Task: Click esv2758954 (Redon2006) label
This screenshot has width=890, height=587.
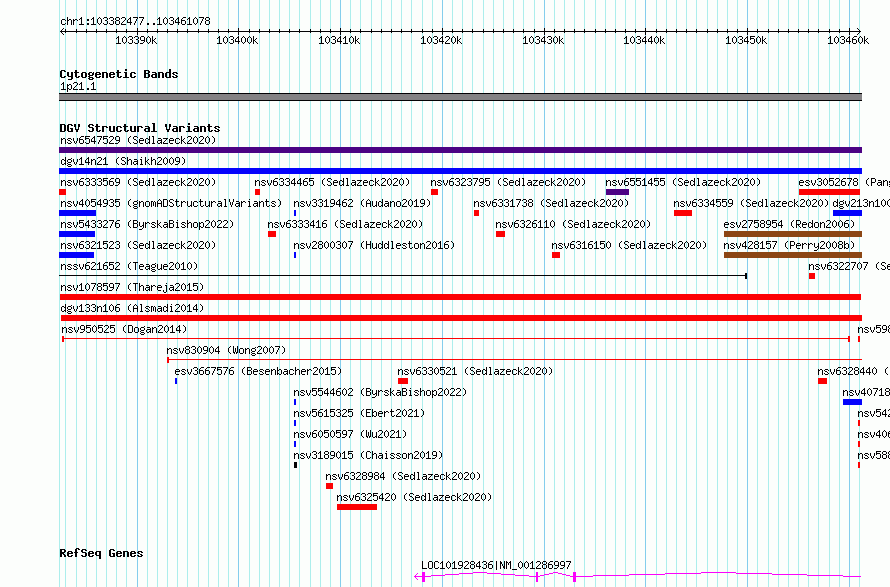Action: (x=789, y=224)
